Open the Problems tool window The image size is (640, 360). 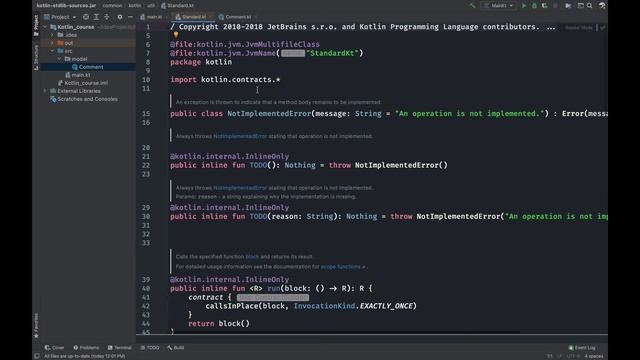(86, 348)
